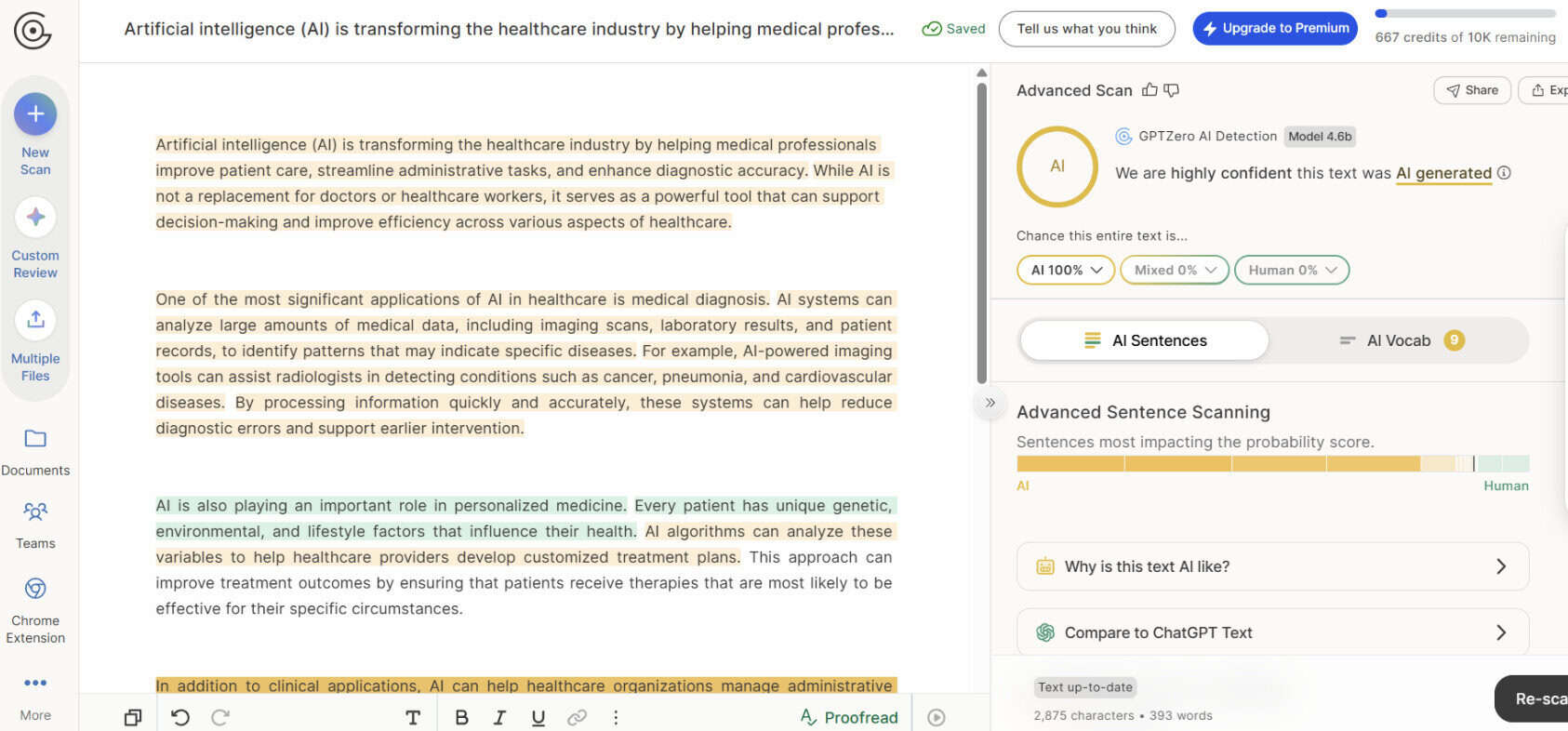Toggle bold formatting in the editor toolbar
The image size is (1568, 731).
click(x=461, y=717)
